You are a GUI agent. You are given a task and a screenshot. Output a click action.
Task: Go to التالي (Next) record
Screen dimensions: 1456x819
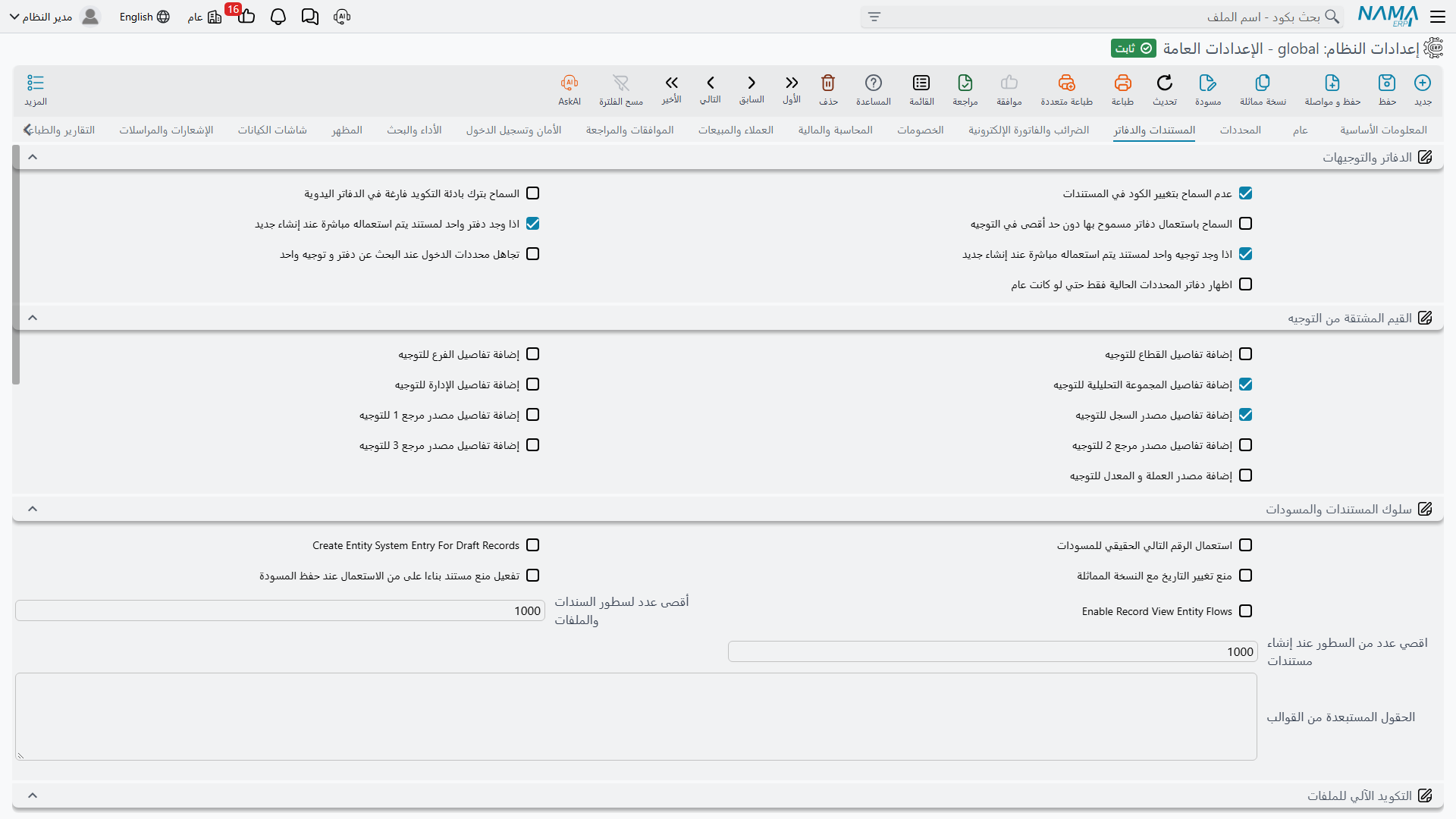[711, 83]
